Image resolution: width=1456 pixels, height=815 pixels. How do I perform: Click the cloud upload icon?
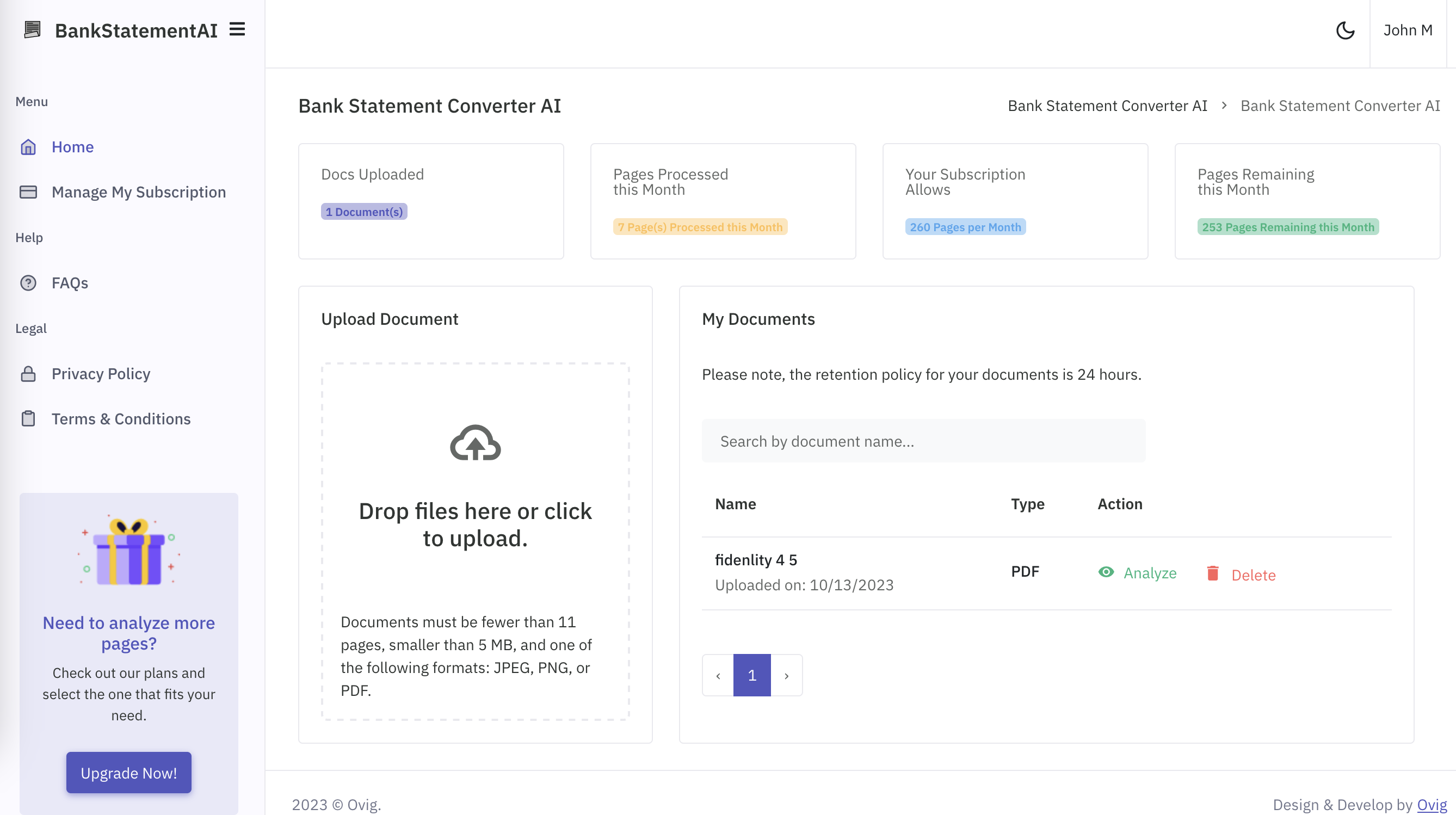click(x=475, y=443)
